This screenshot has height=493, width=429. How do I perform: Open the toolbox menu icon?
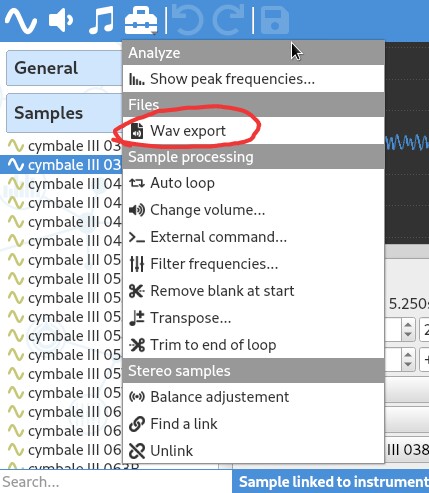141,21
